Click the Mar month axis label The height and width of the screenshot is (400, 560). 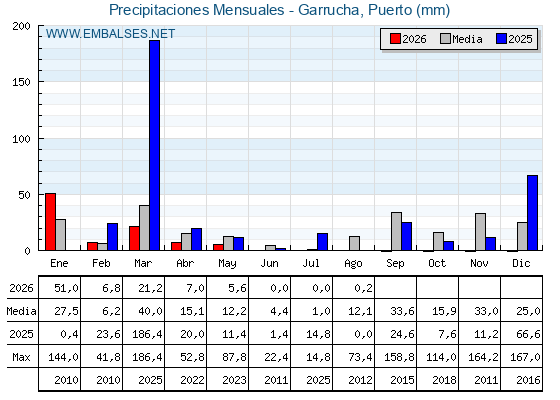(x=143, y=263)
